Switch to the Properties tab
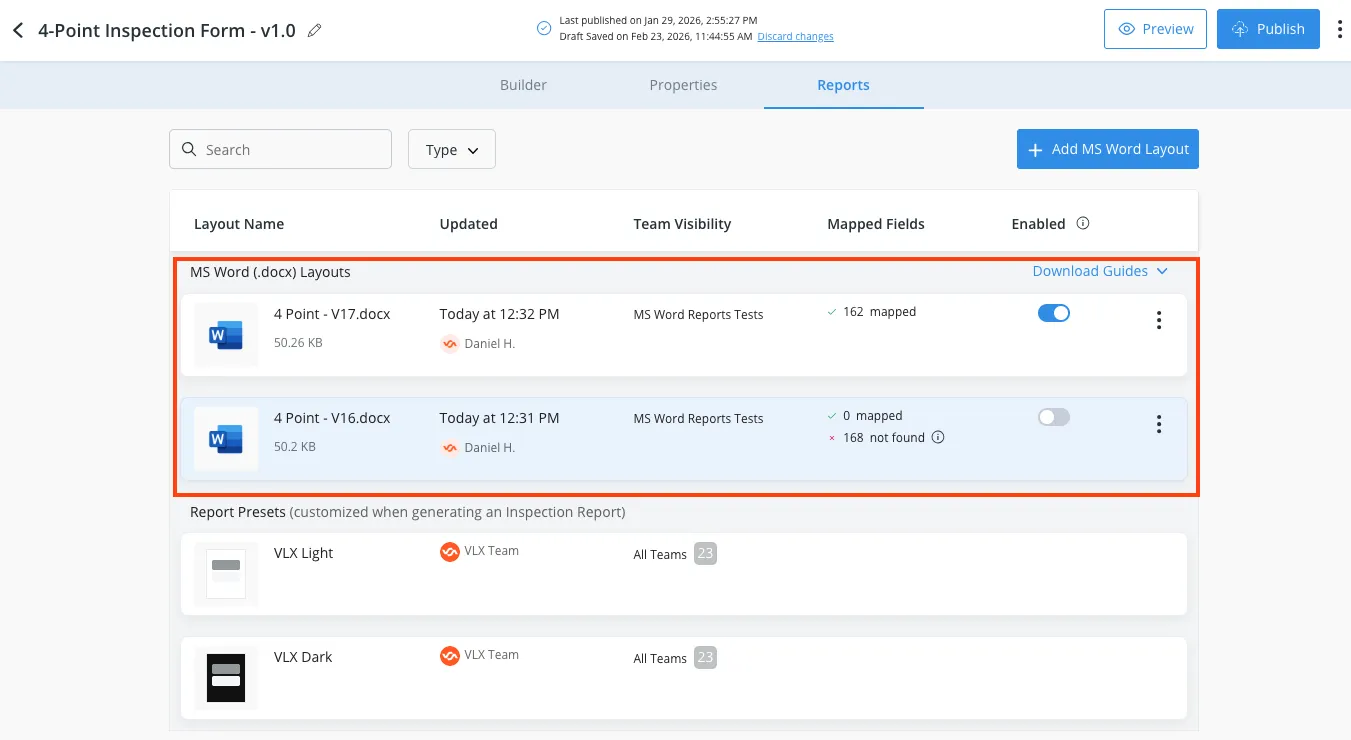This screenshot has height=740, width=1351. click(x=683, y=85)
